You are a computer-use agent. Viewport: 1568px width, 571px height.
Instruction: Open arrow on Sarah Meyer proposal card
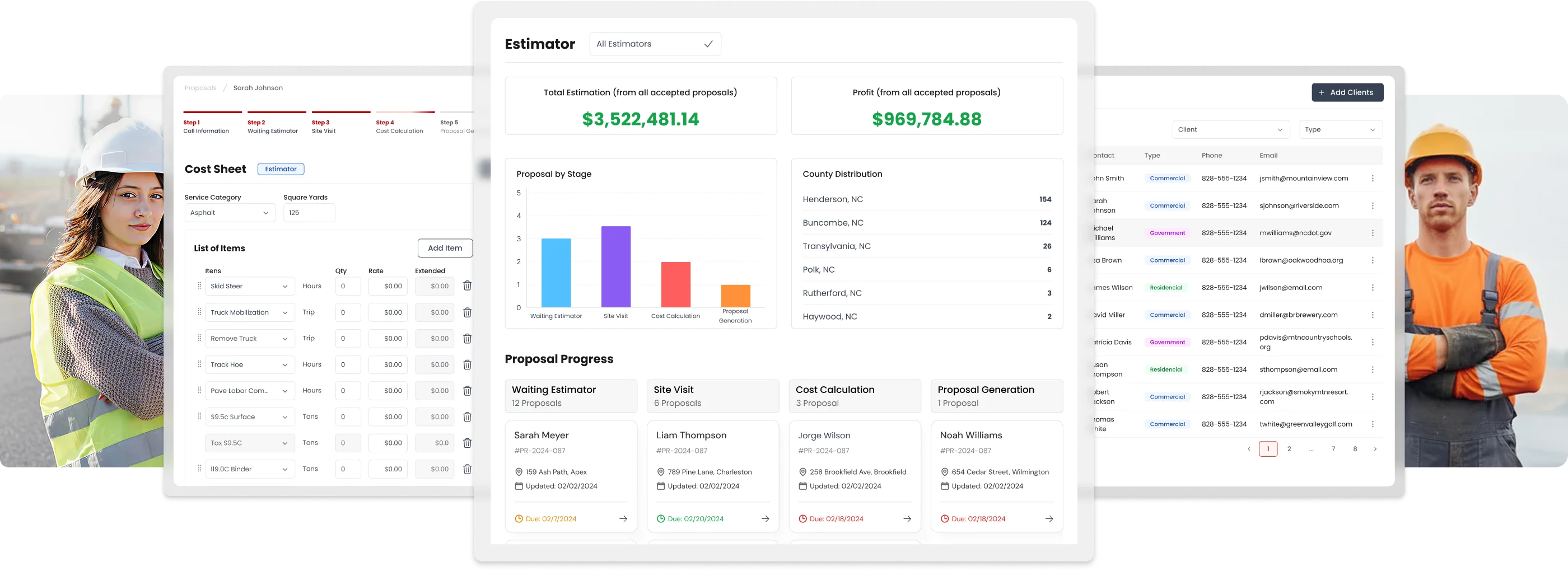tap(623, 518)
